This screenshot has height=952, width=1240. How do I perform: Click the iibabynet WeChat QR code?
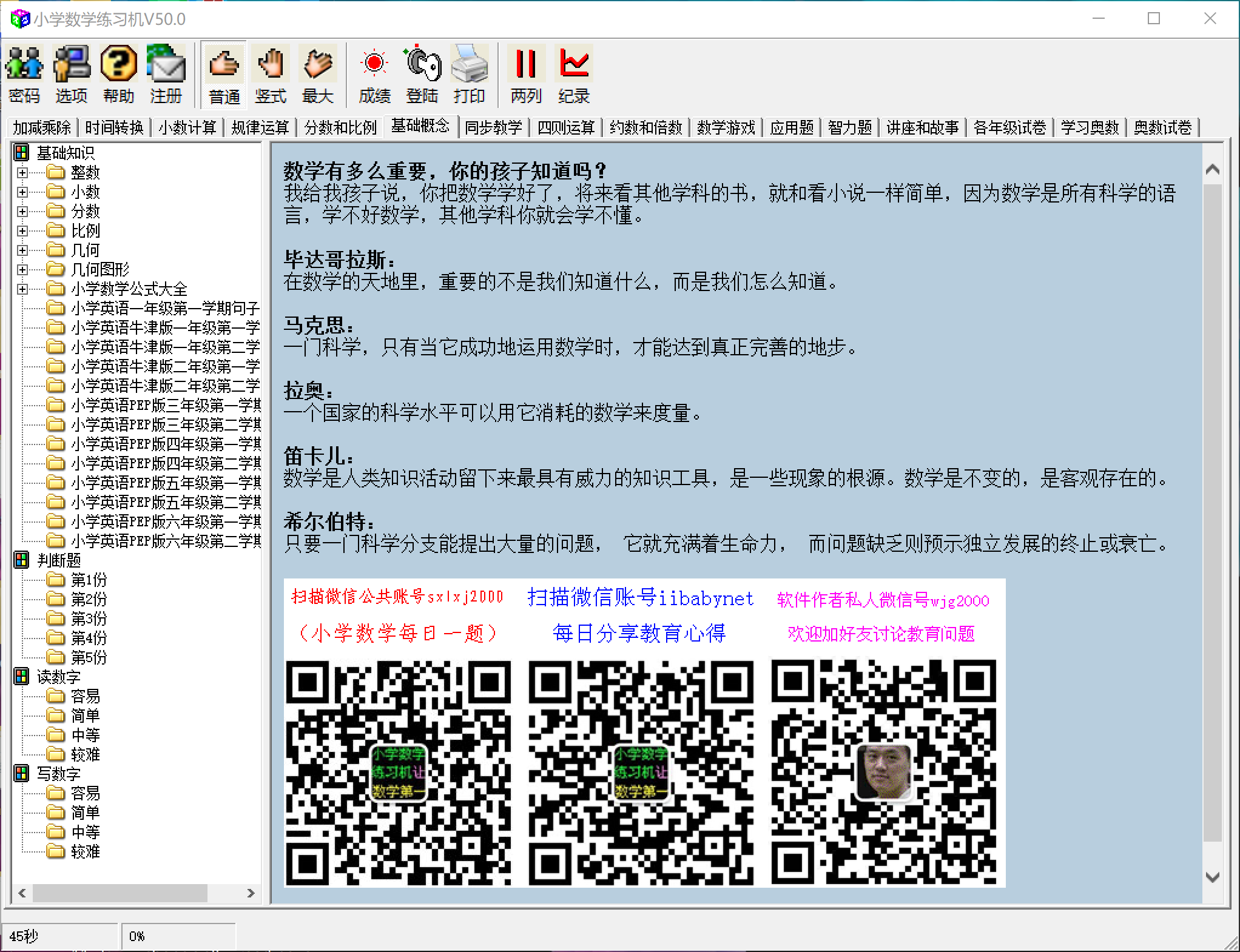tap(641, 773)
